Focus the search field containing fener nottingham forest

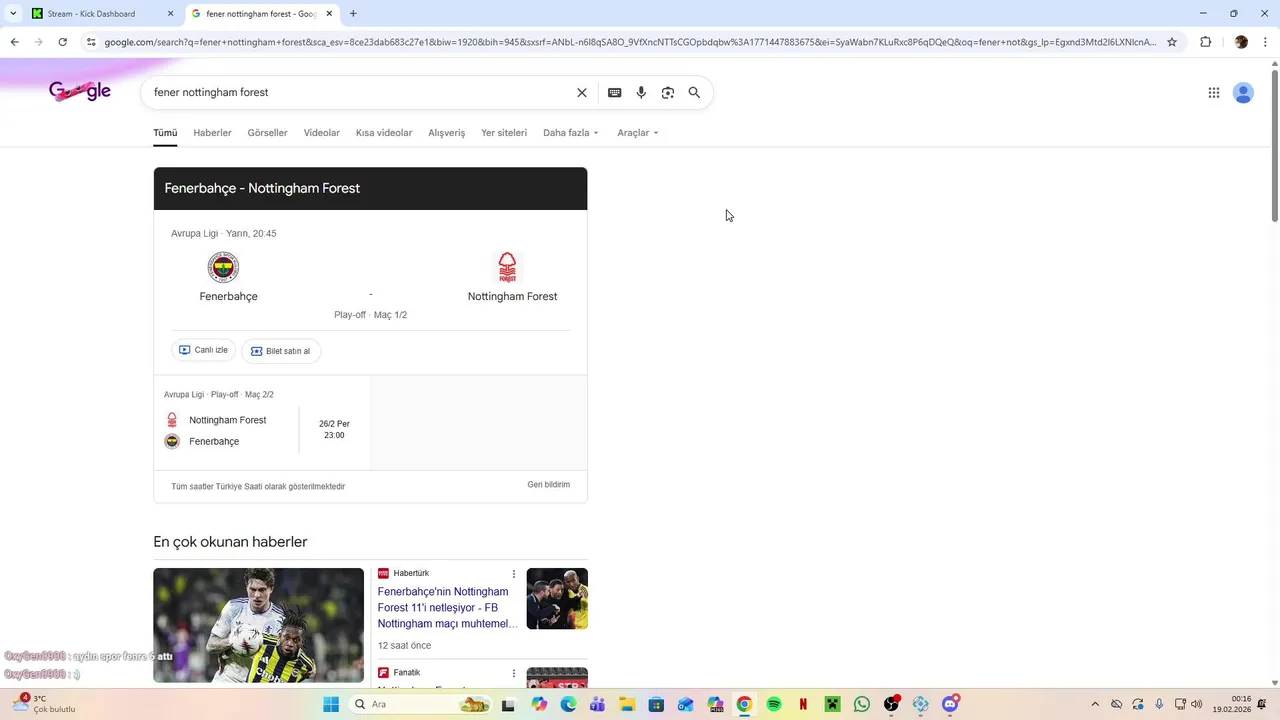[x=360, y=93]
